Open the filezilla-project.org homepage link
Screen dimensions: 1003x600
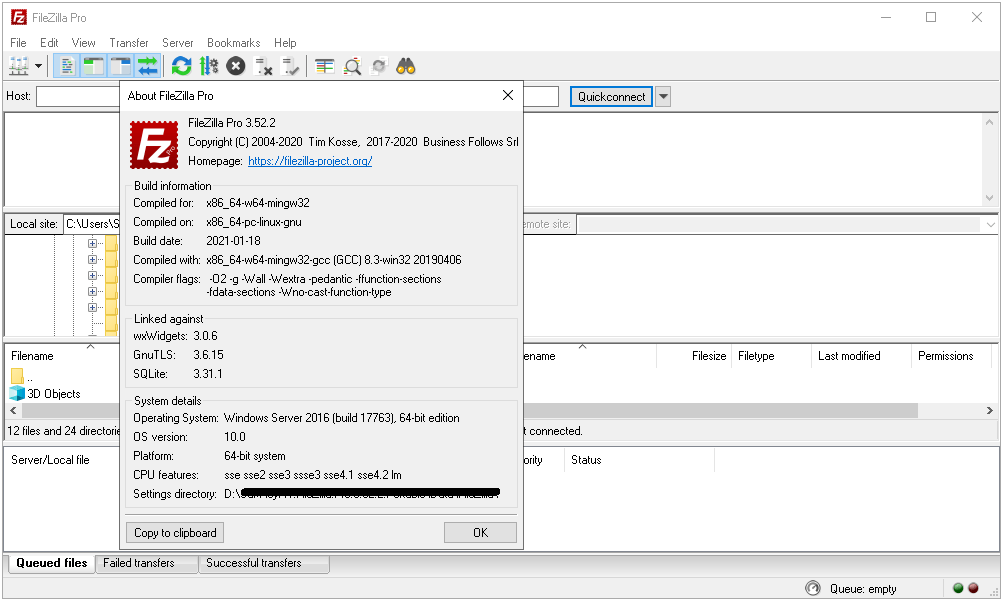(x=310, y=161)
